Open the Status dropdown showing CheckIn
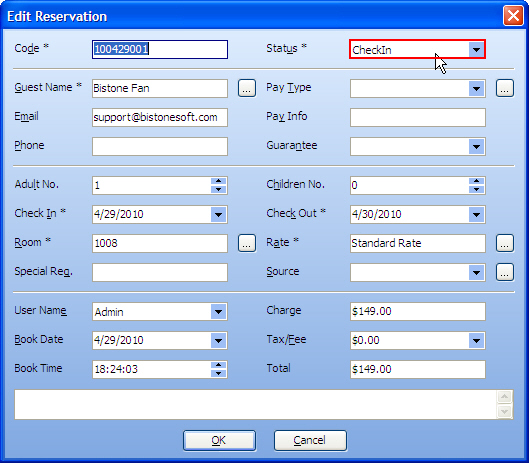Viewport: 529px width, 463px height. tap(476, 50)
